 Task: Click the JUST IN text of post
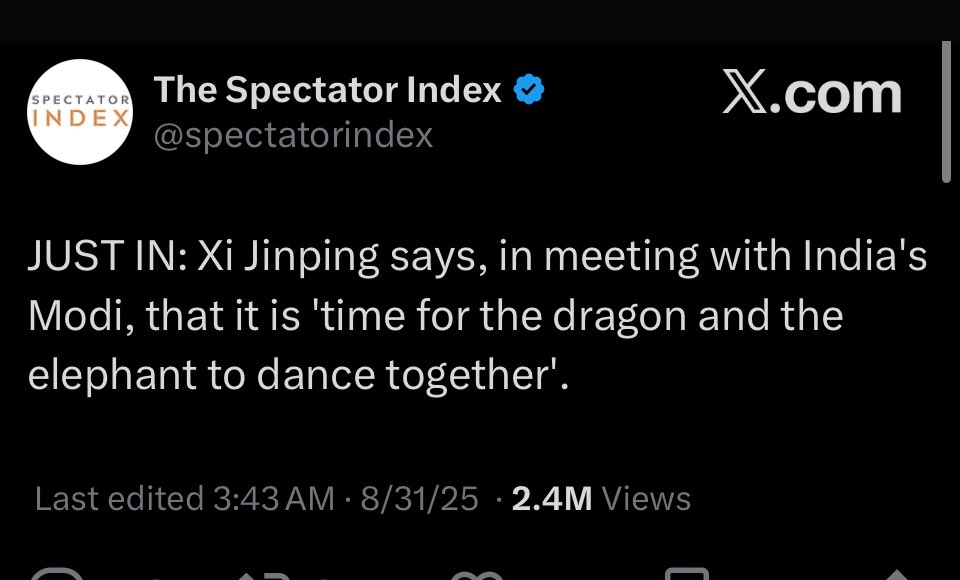coord(102,258)
